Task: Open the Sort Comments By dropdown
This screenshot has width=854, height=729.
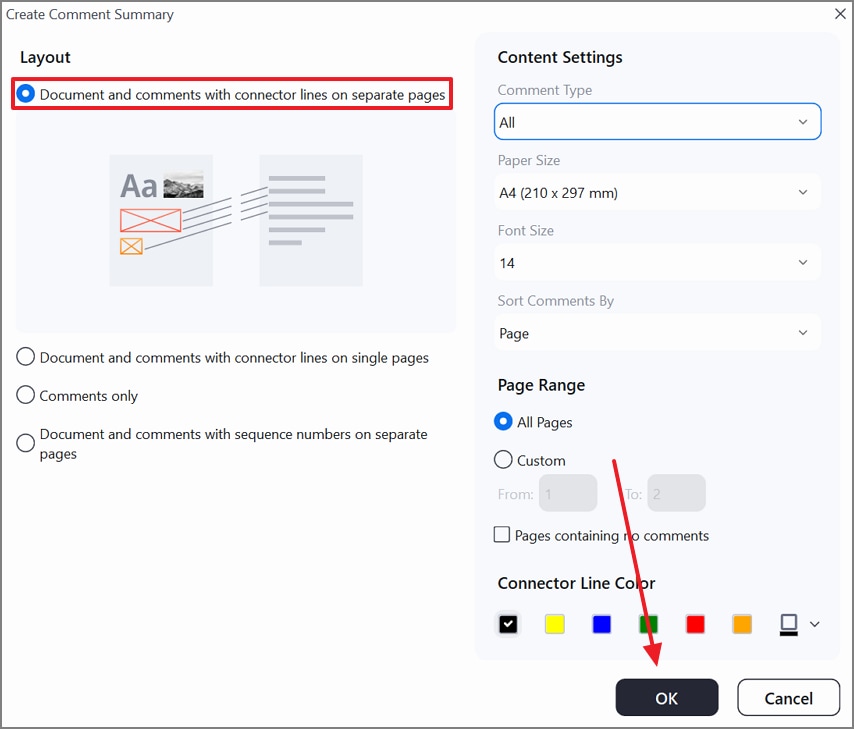Action: coord(657,332)
